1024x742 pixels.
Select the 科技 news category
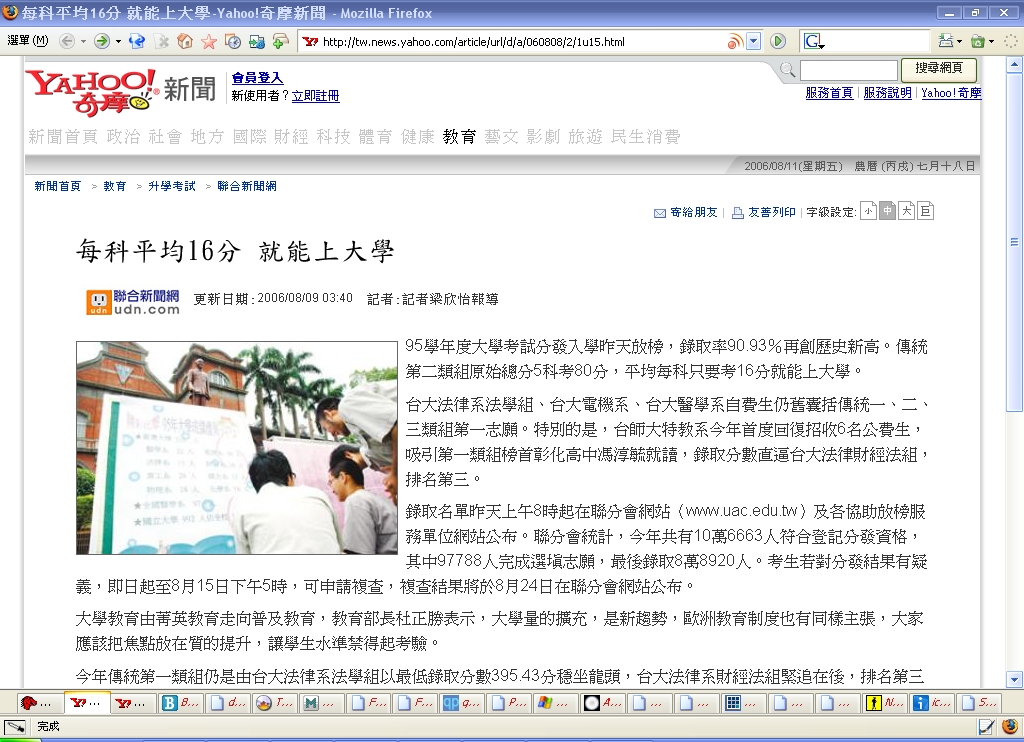coord(334,137)
